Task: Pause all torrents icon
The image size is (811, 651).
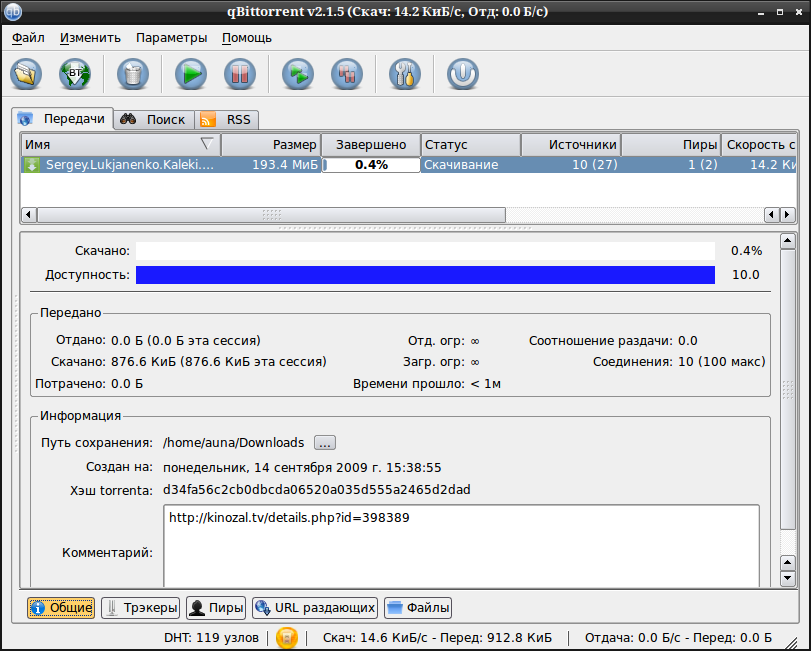Action: pyautogui.click(x=347, y=74)
